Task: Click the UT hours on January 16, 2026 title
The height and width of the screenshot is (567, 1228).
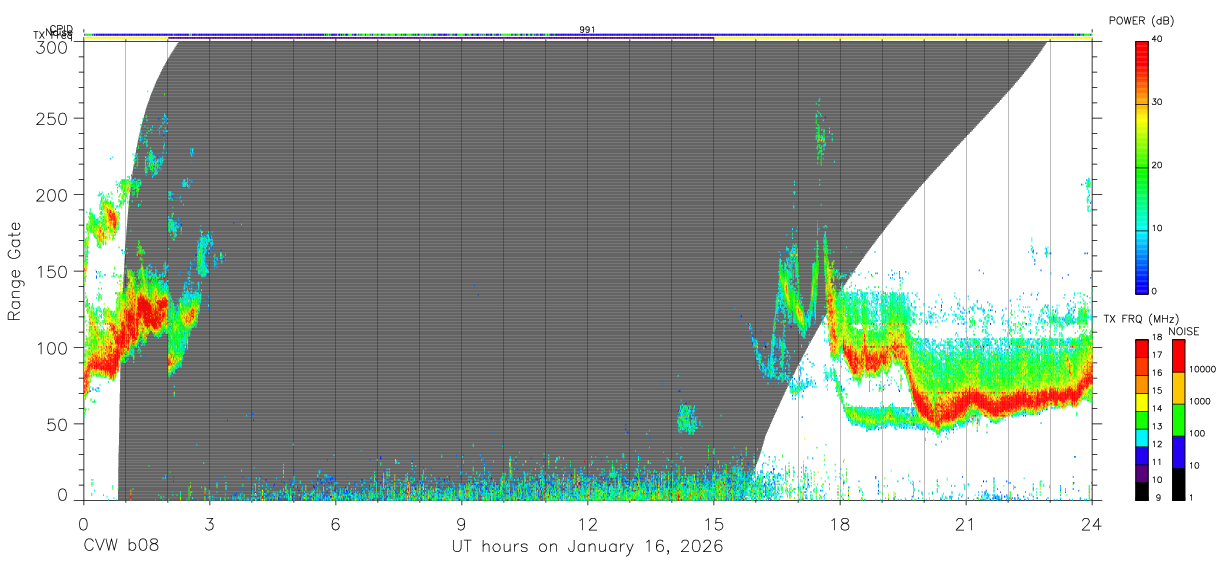Action: (588, 548)
